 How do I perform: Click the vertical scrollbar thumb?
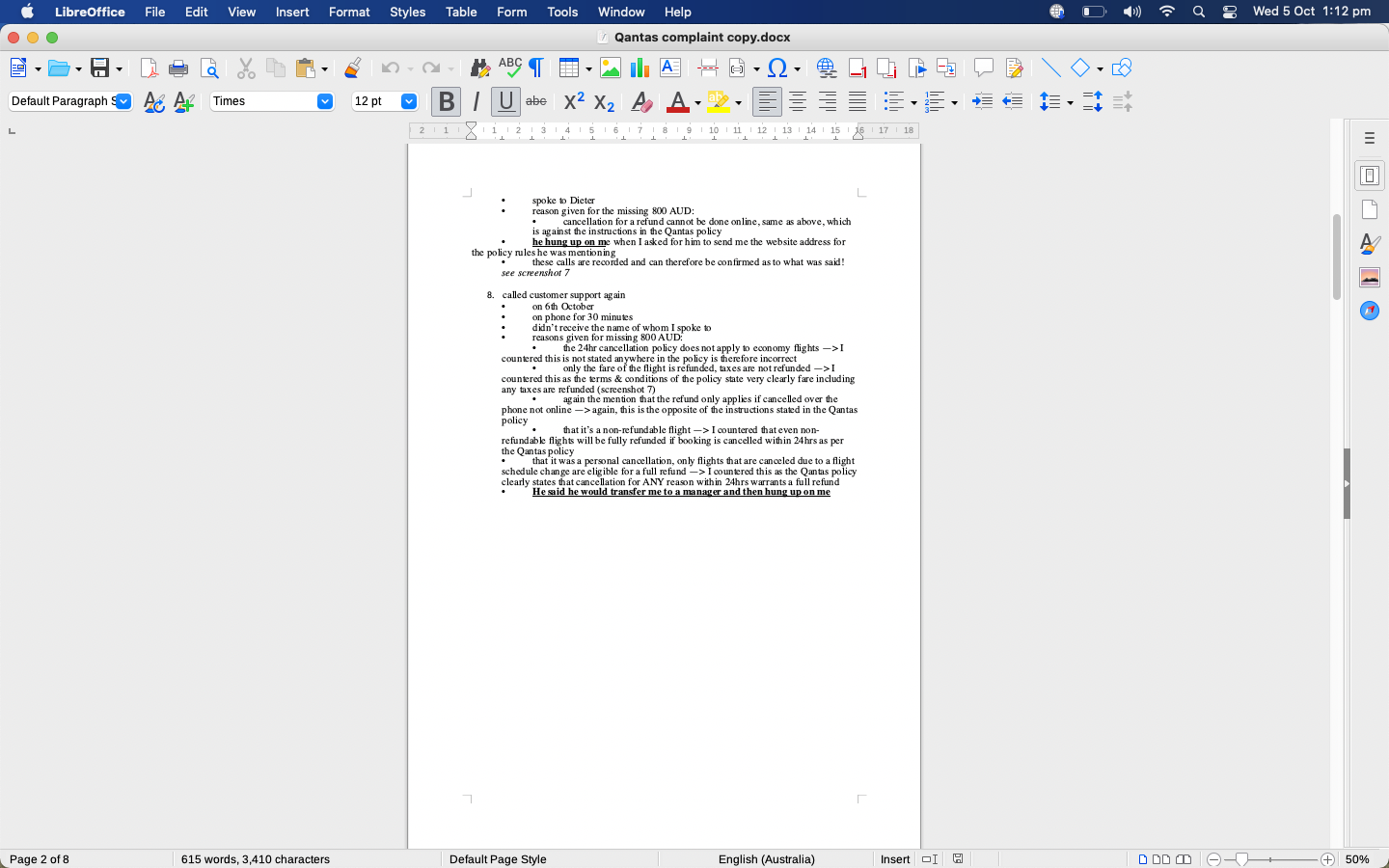coord(1335,256)
